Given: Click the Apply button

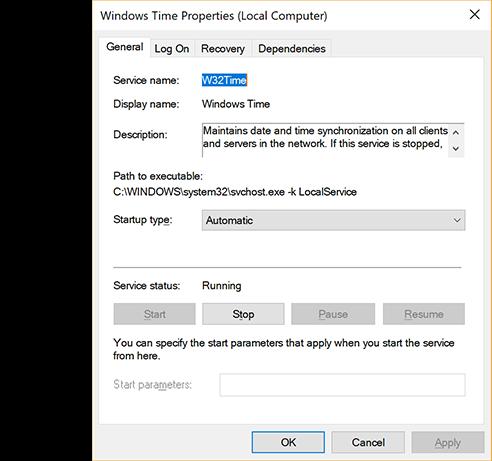Looking at the screenshot, I should (x=448, y=442).
